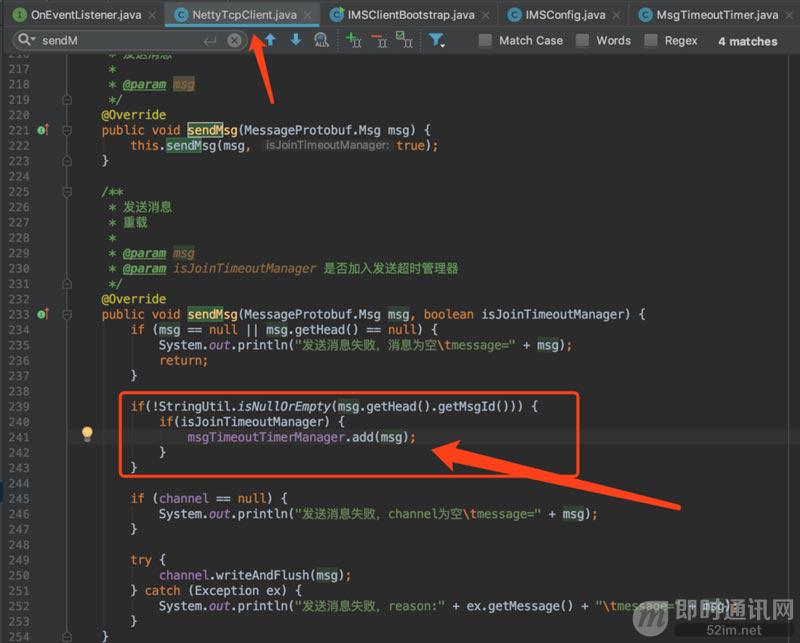
Task: Close the OnEventListener.java tab
Action: 152,15
